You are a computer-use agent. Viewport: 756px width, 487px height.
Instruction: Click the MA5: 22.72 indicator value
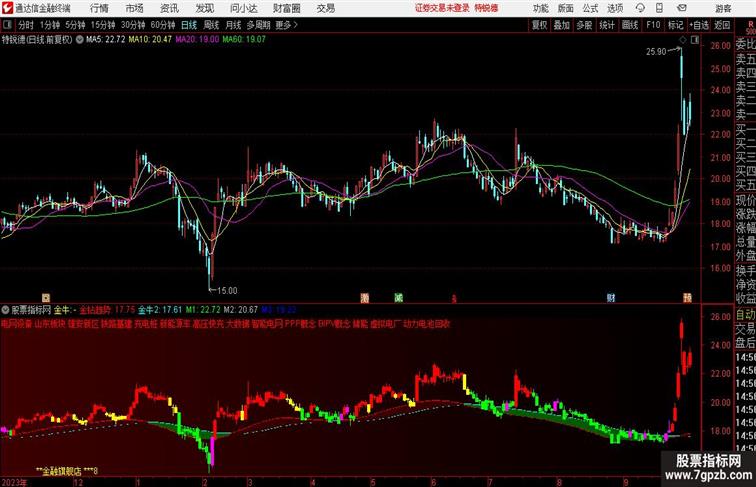pos(106,40)
